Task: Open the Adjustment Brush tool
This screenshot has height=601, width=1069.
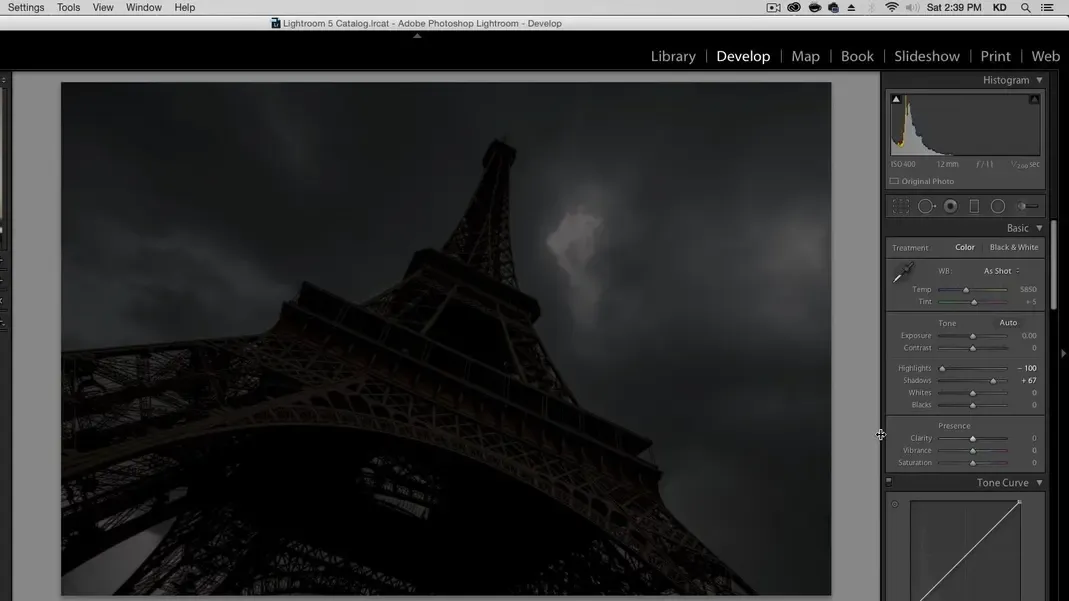Action: (1027, 206)
